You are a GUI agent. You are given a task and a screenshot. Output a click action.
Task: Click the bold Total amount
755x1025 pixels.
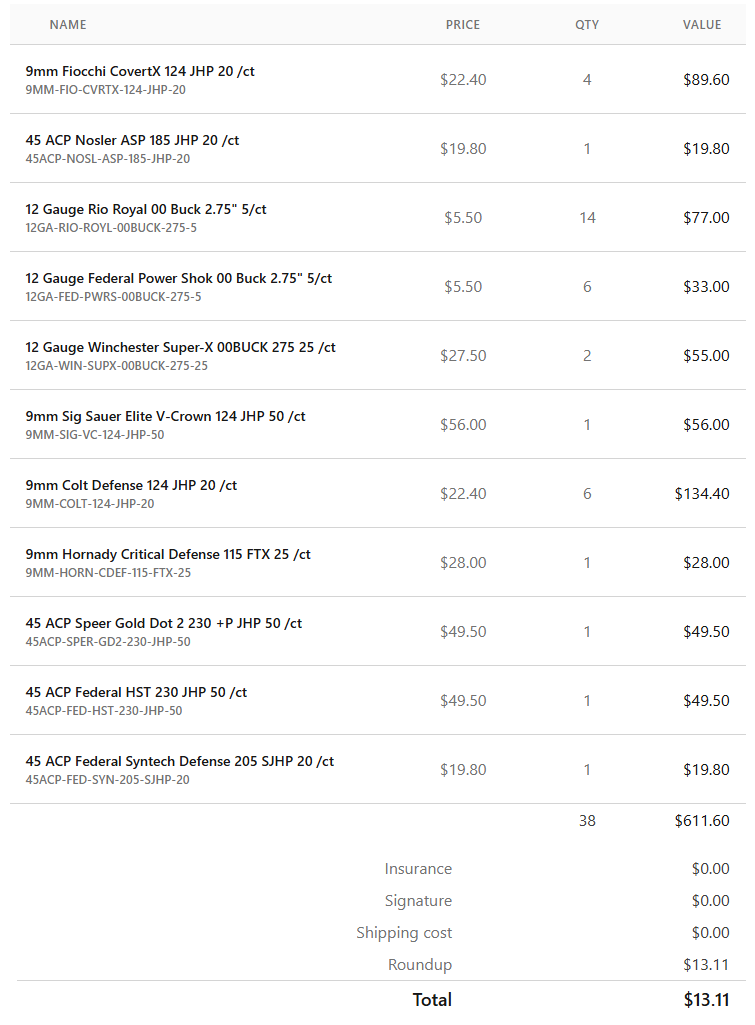(x=706, y=1000)
